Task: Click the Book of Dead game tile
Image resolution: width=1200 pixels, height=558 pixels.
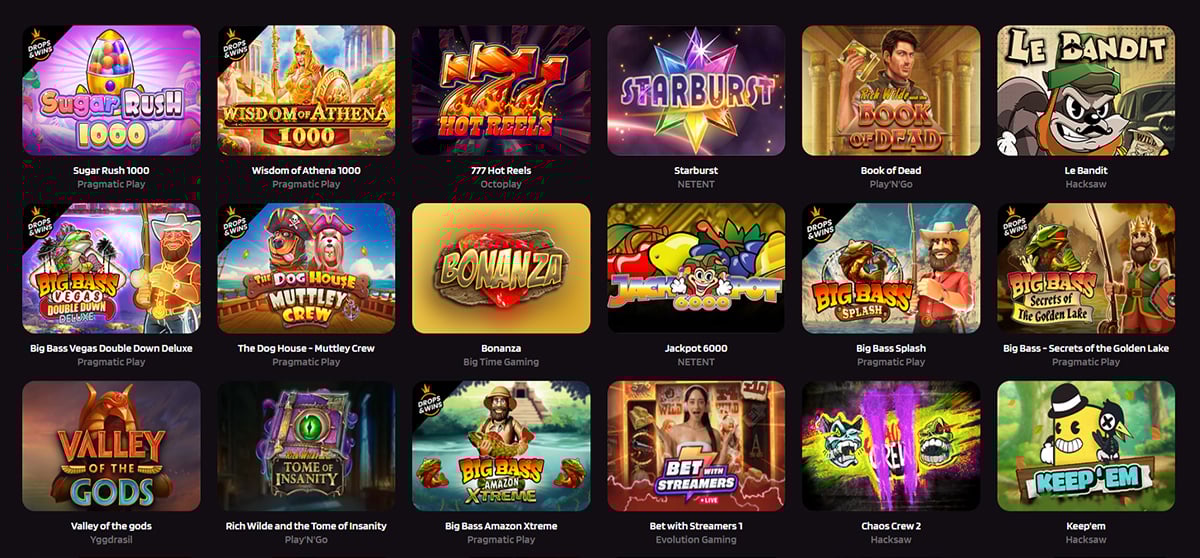Action: pos(891,90)
